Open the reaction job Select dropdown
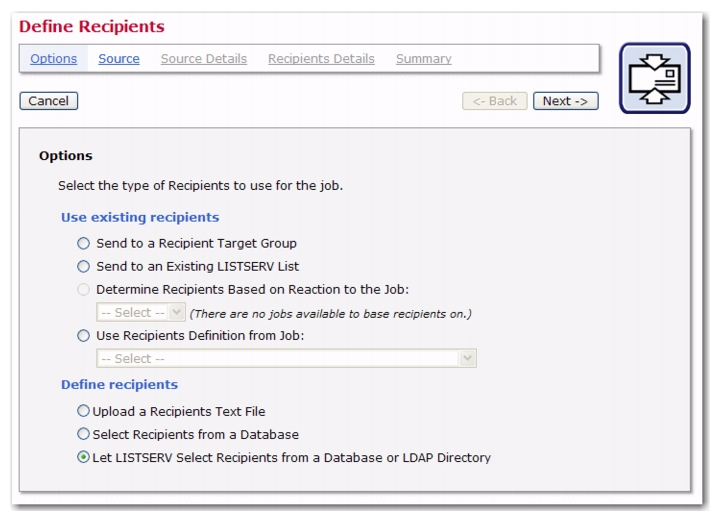 (141, 313)
